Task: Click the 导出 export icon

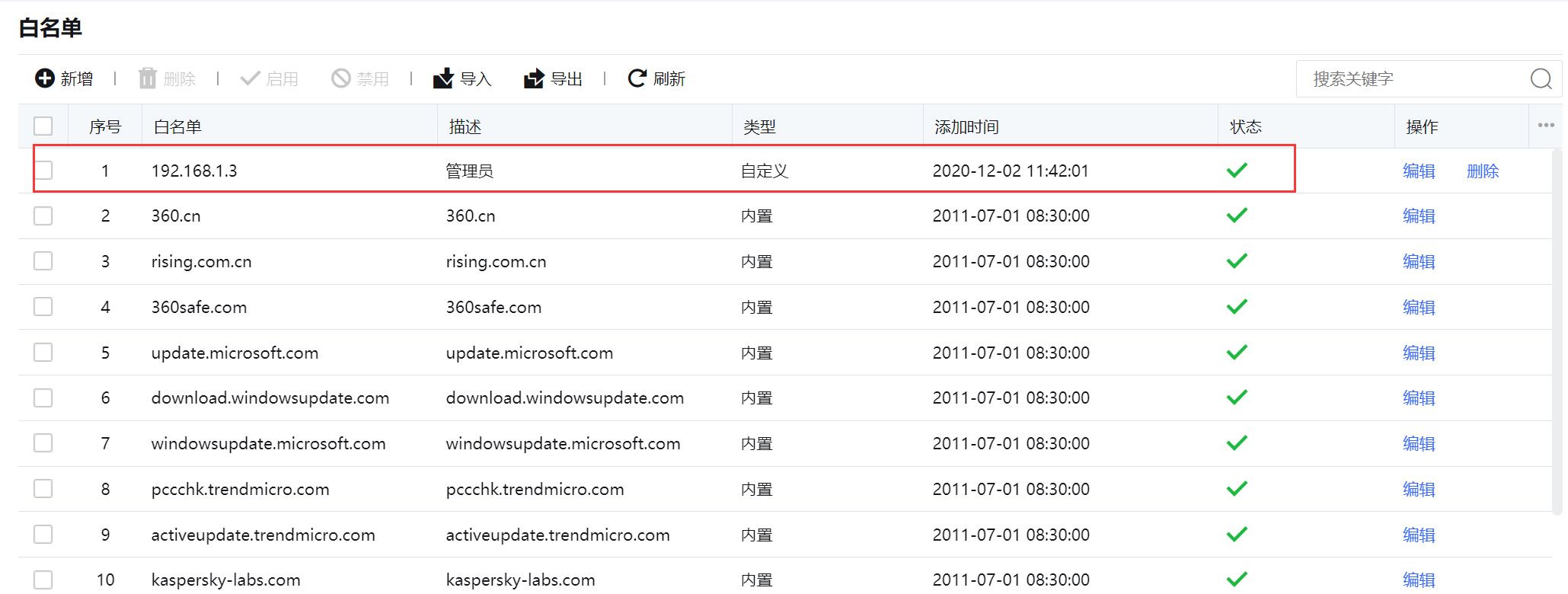Action: 534,78
